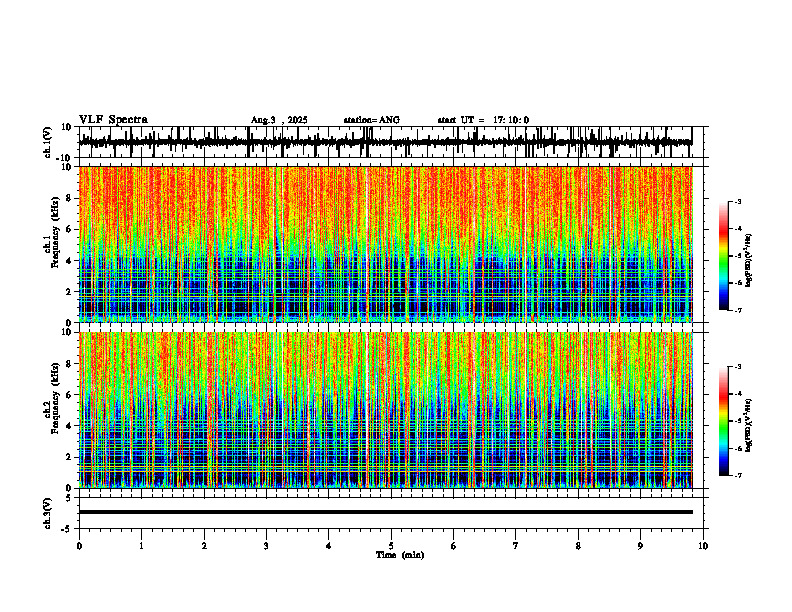Click the ch.1 color bar log(PSD) unit label
Screen dimensions: 792x612
749,261
